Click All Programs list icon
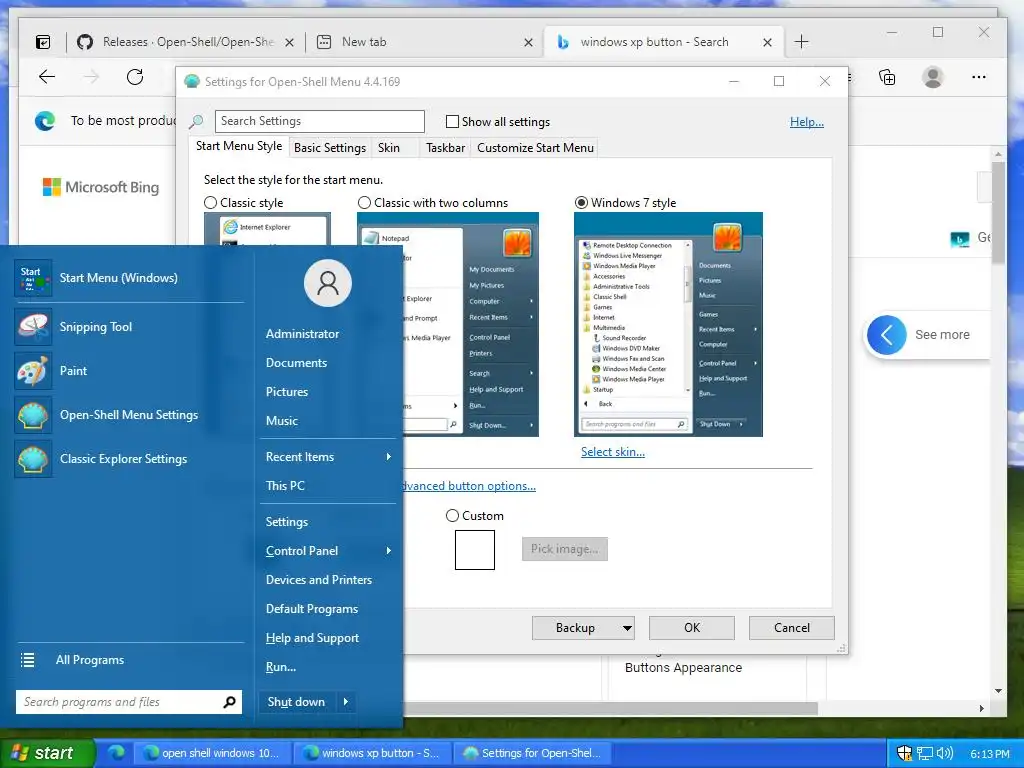This screenshot has width=1024, height=768. pos(27,660)
